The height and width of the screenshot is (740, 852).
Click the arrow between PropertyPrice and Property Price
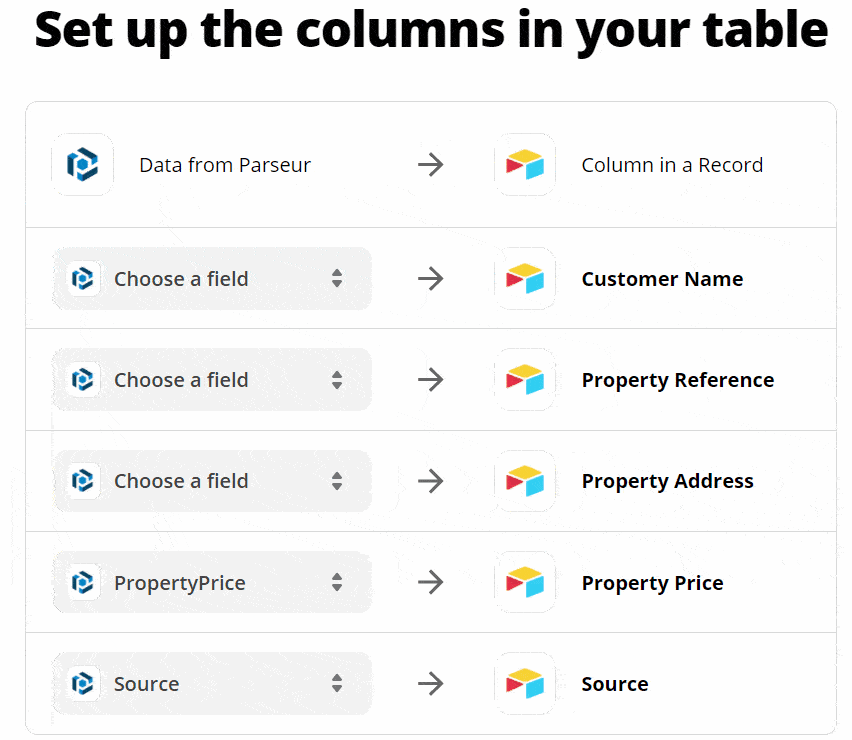[x=430, y=581]
